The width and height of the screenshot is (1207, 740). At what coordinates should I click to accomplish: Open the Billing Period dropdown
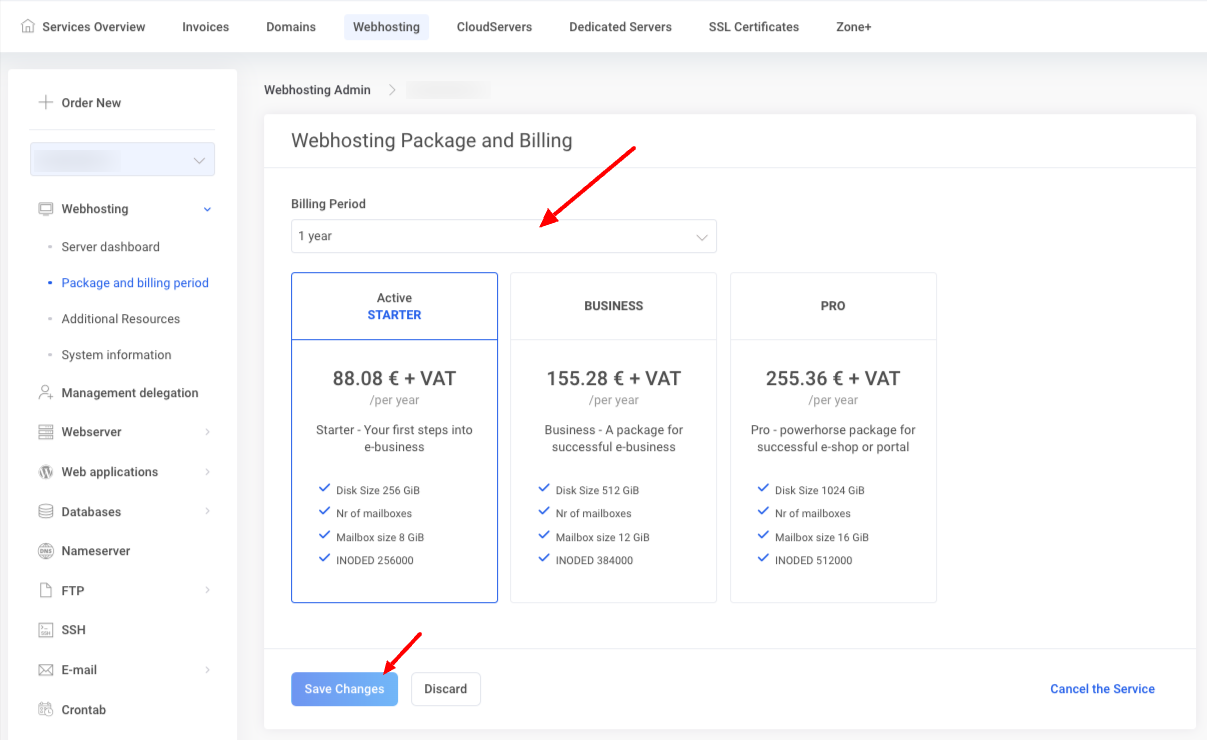503,236
